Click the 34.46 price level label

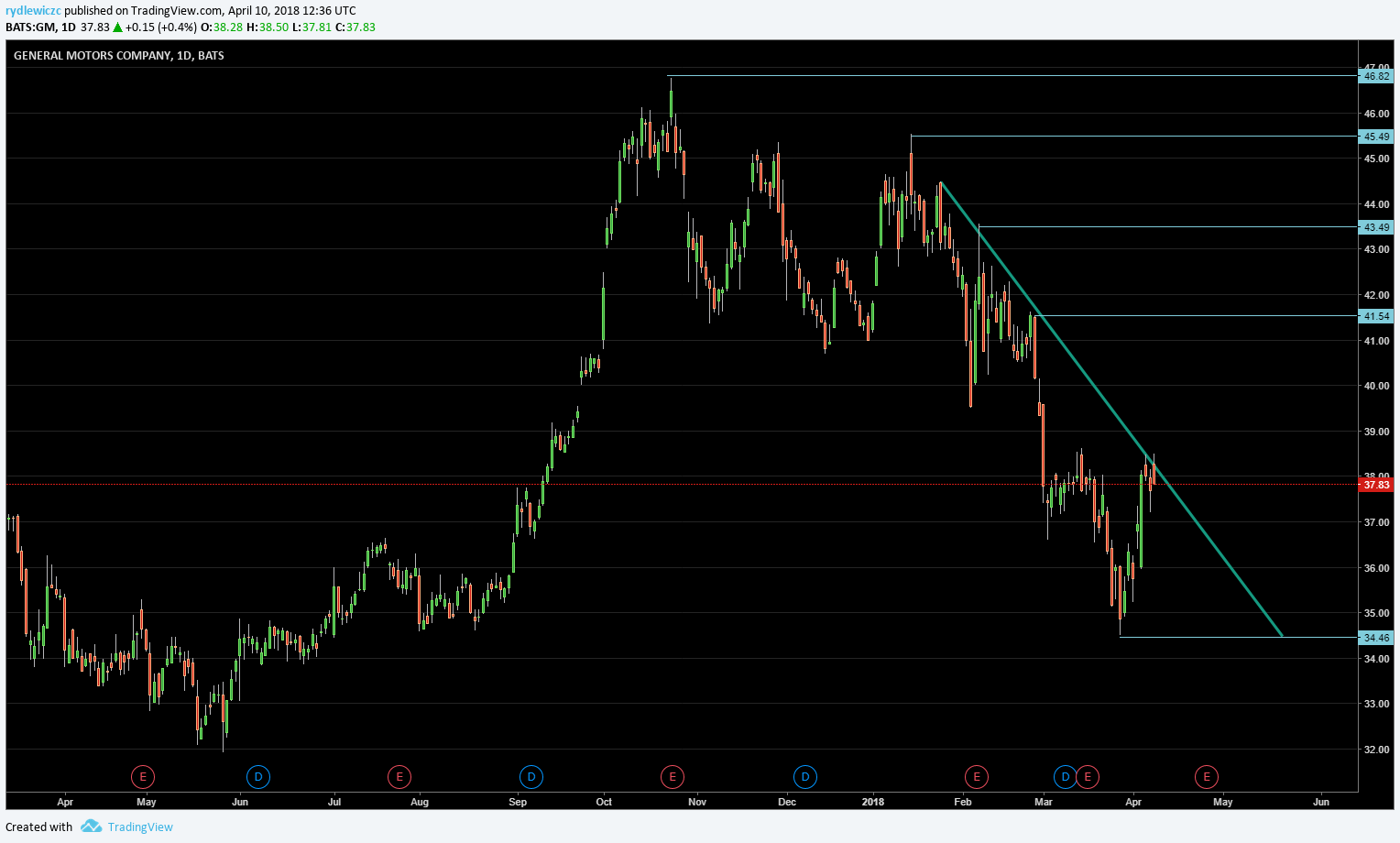pyautogui.click(x=1375, y=638)
